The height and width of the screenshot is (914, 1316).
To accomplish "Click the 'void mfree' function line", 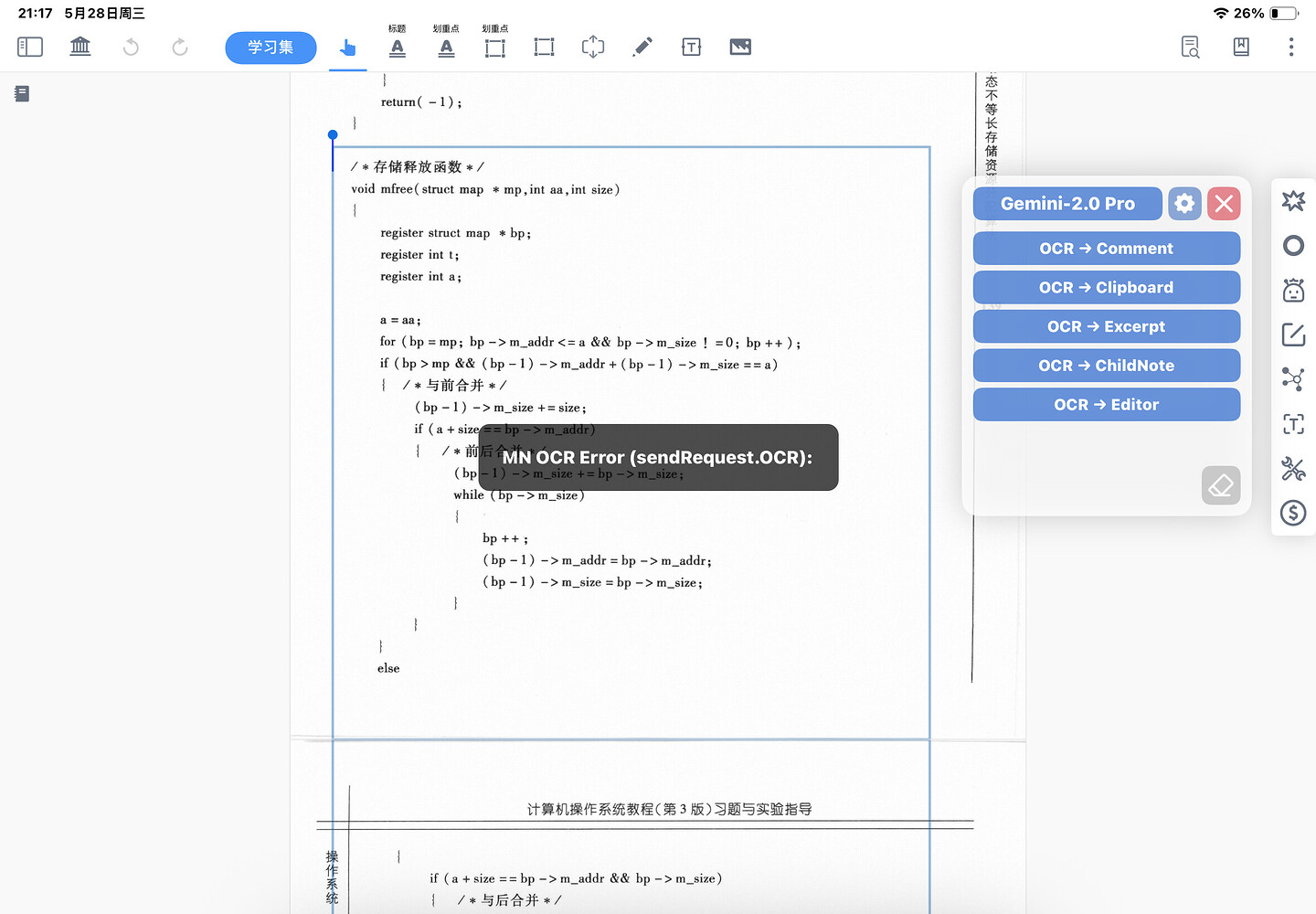I will pos(485,189).
